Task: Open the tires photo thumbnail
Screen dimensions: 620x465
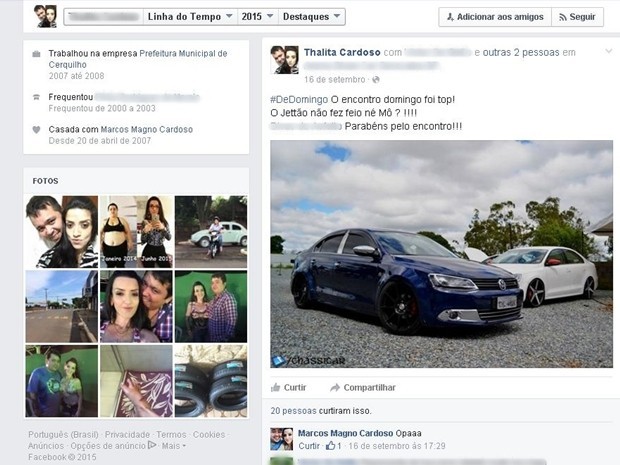Action: (x=211, y=381)
